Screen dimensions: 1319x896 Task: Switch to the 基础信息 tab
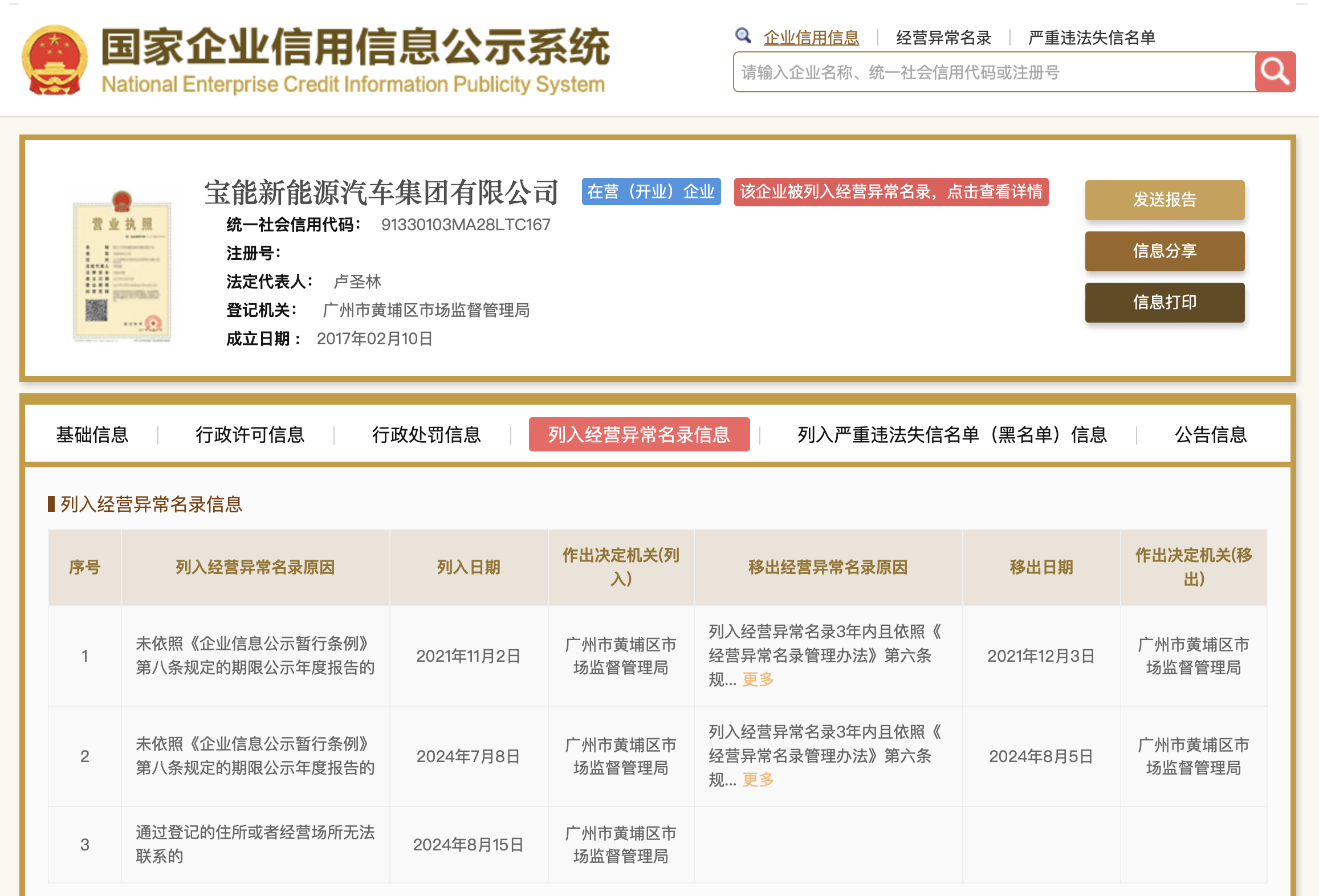click(x=92, y=435)
